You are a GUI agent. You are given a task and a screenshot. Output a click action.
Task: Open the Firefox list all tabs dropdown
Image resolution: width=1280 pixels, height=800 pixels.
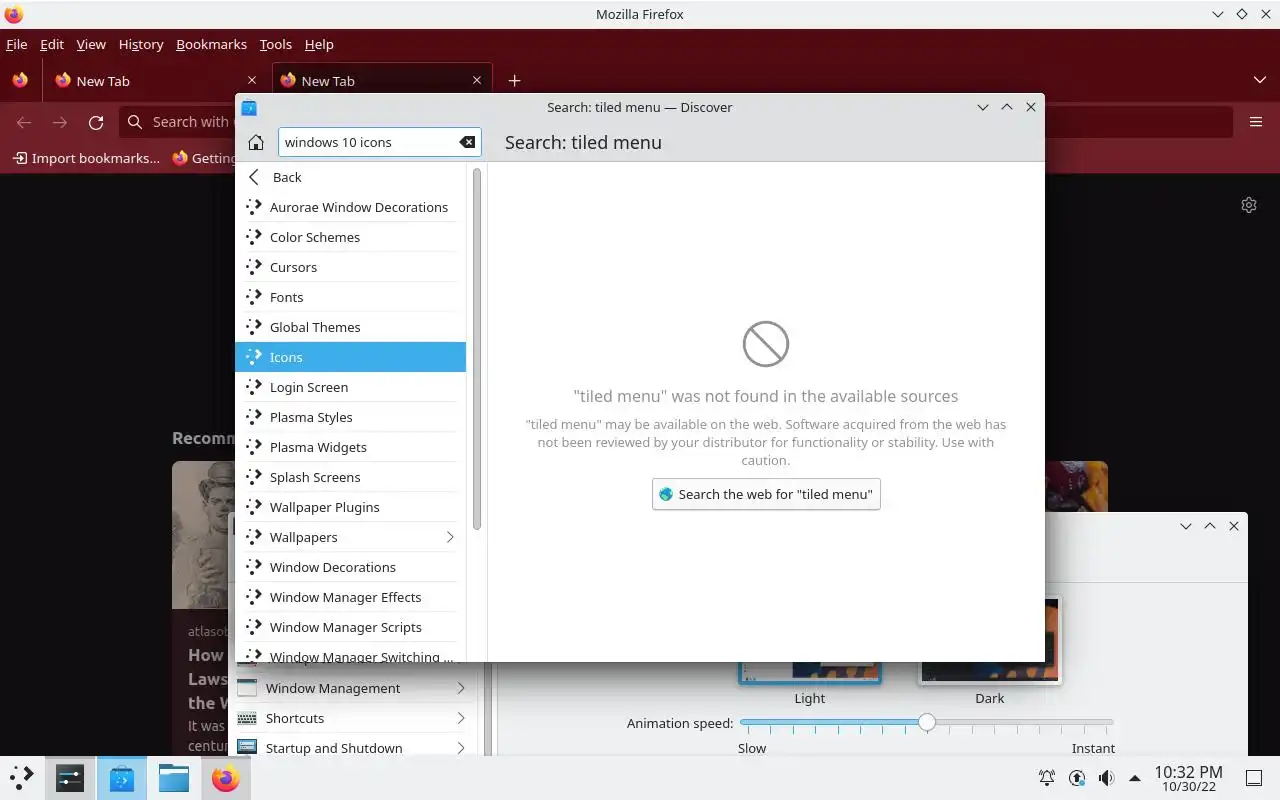1259,80
